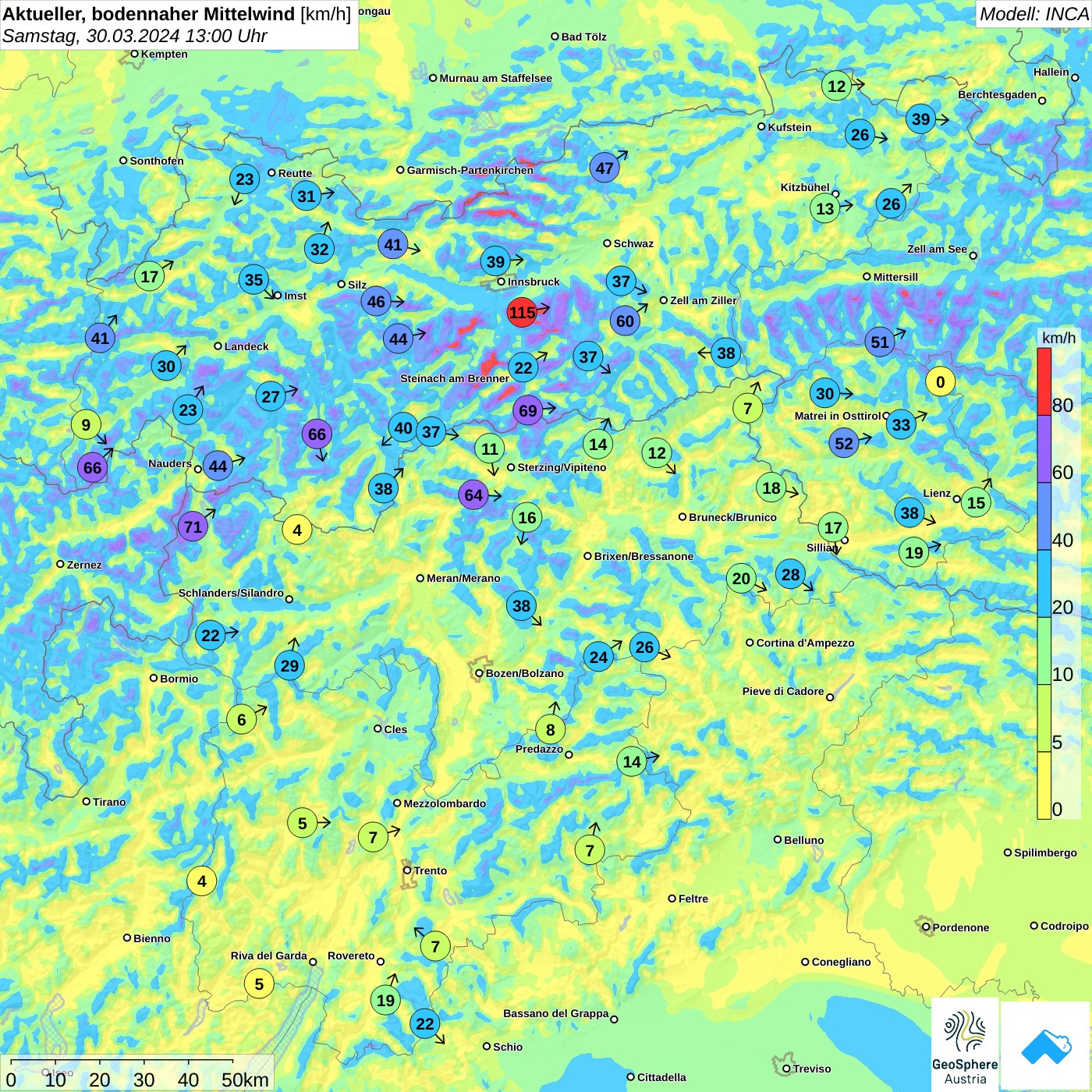This screenshot has height=1092, width=1092.
Task: Select the 46 marker near Silz
Action: [x=376, y=301]
